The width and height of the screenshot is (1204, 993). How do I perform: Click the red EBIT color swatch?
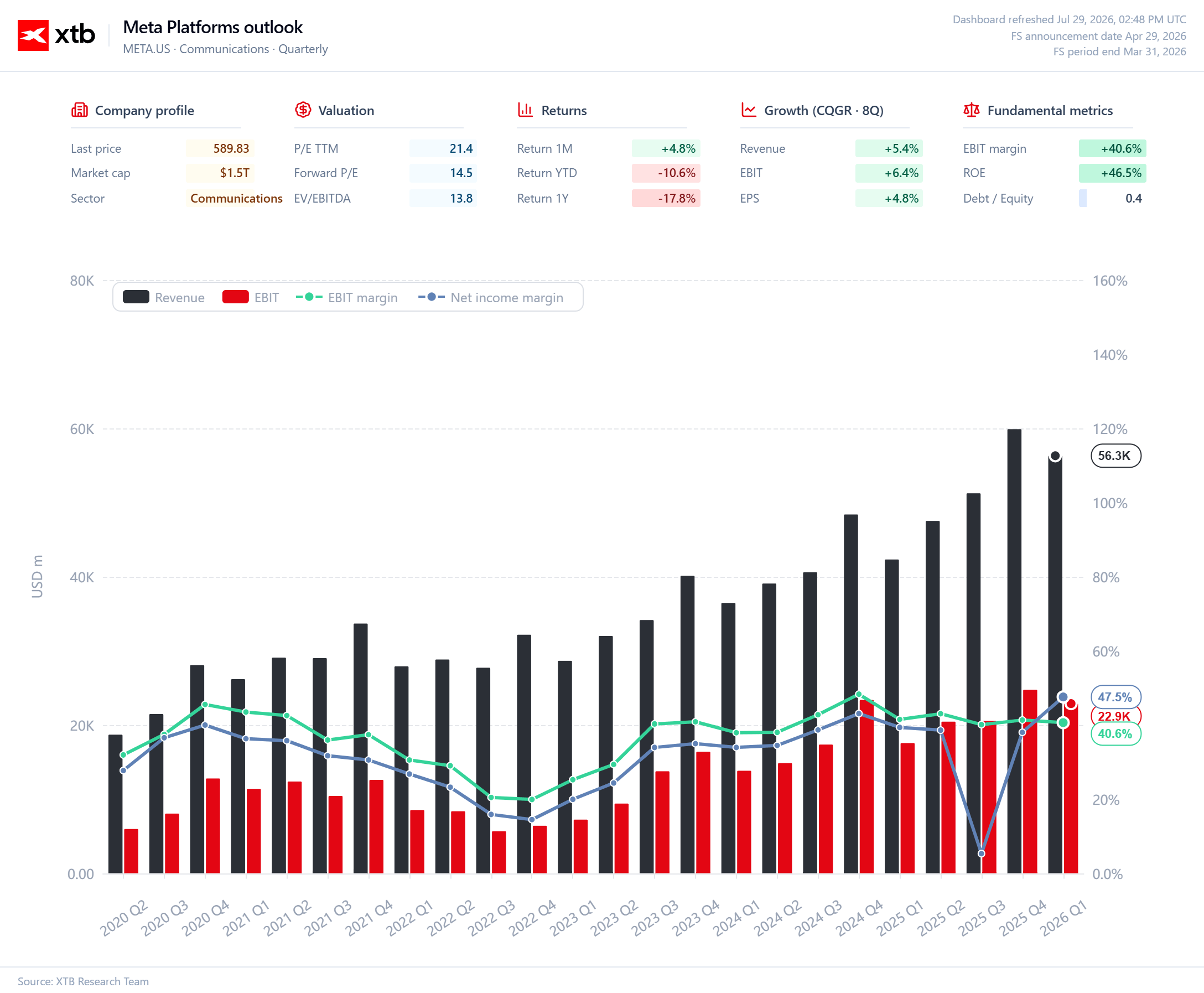click(x=236, y=297)
